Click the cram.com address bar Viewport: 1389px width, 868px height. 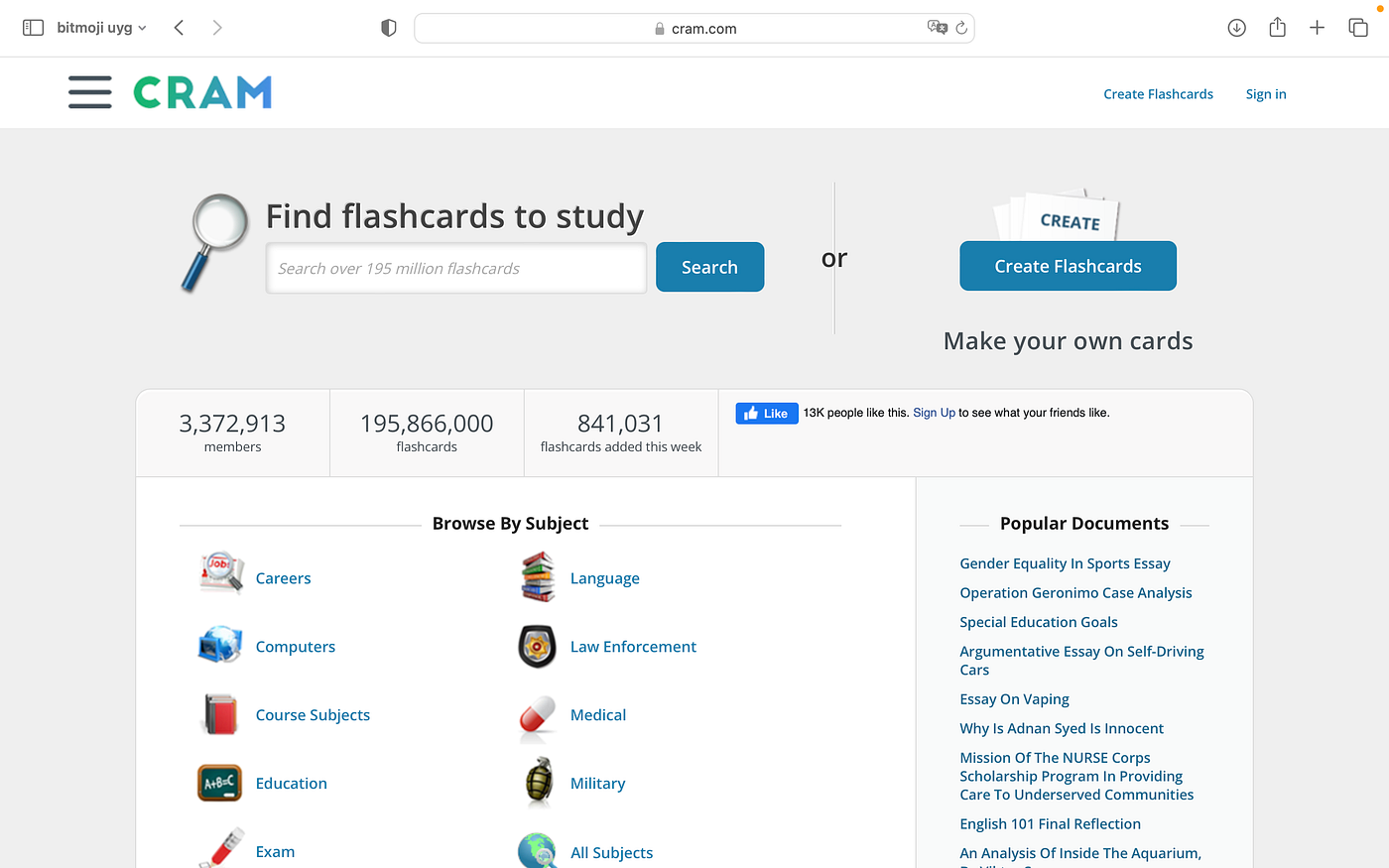[x=694, y=28]
